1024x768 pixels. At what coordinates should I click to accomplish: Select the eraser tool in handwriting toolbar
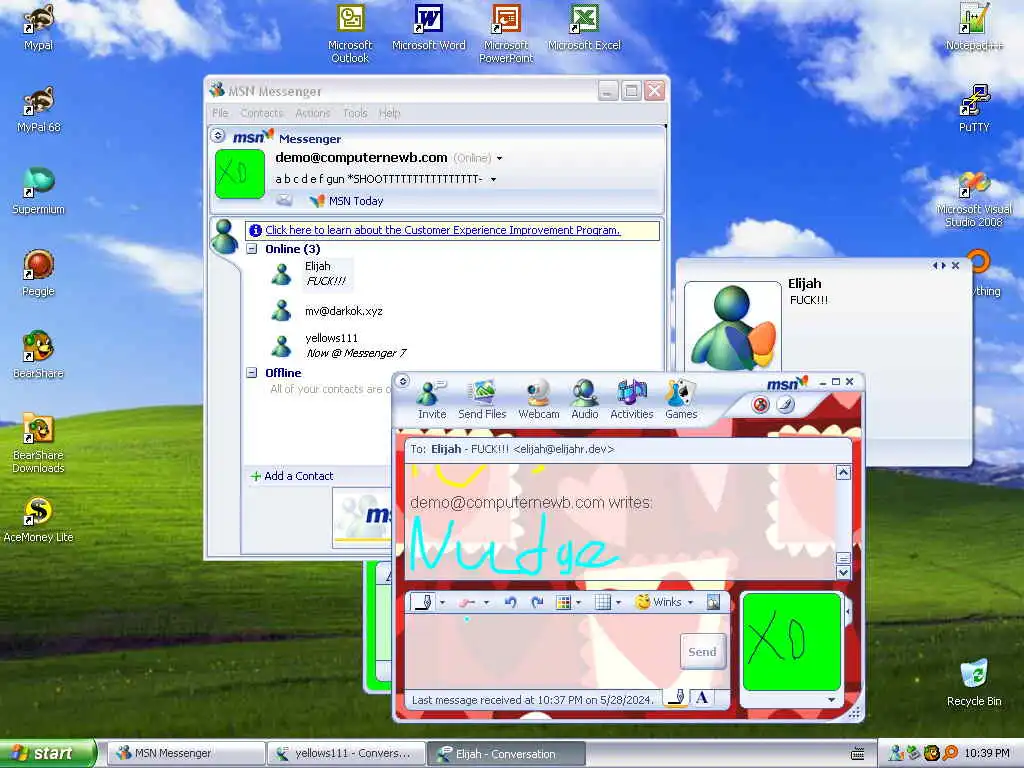(466, 602)
